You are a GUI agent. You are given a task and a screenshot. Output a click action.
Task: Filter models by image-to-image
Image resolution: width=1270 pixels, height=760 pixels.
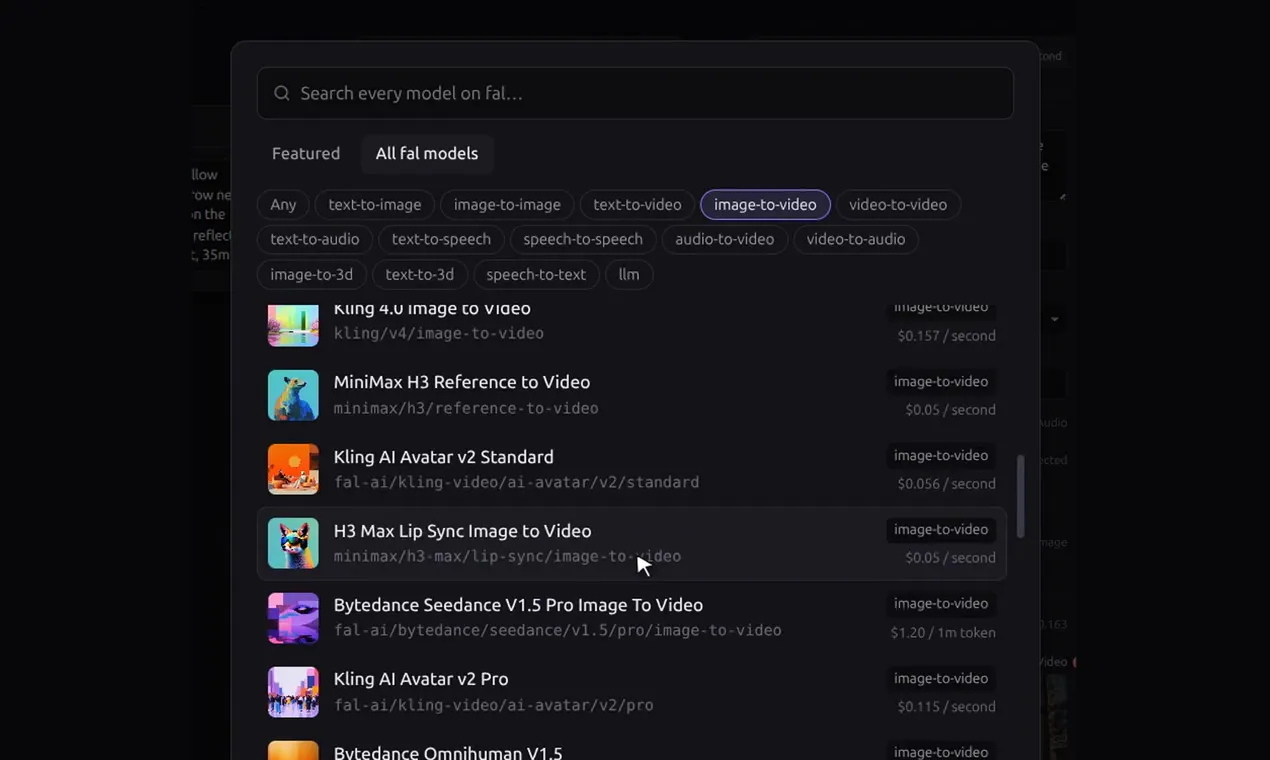(507, 204)
